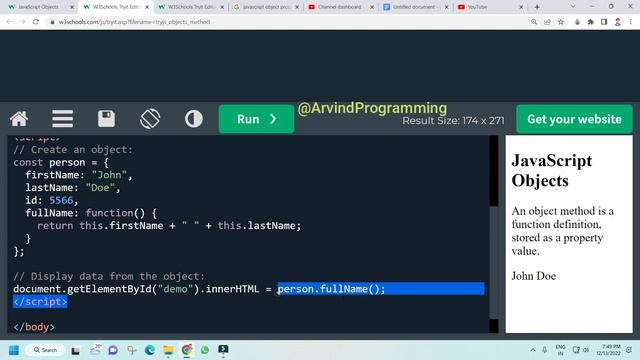Open the hamburger menu in the Tryit toolbar

(62, 119)
